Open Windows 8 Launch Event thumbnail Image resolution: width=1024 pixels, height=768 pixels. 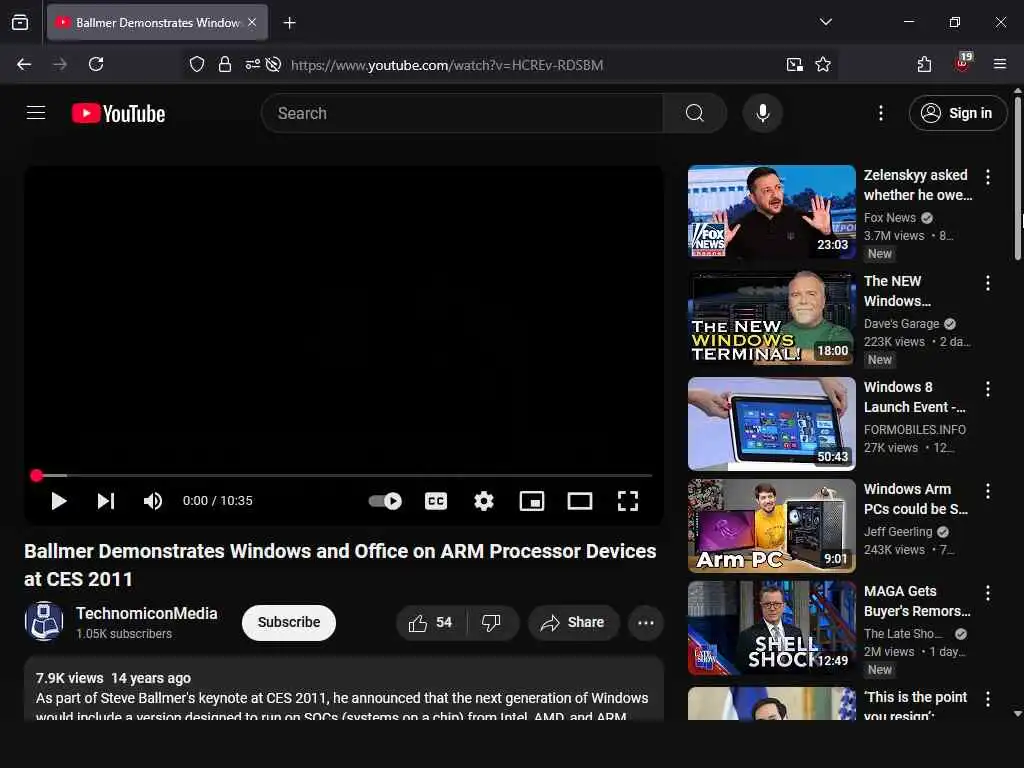pos(772,424)
